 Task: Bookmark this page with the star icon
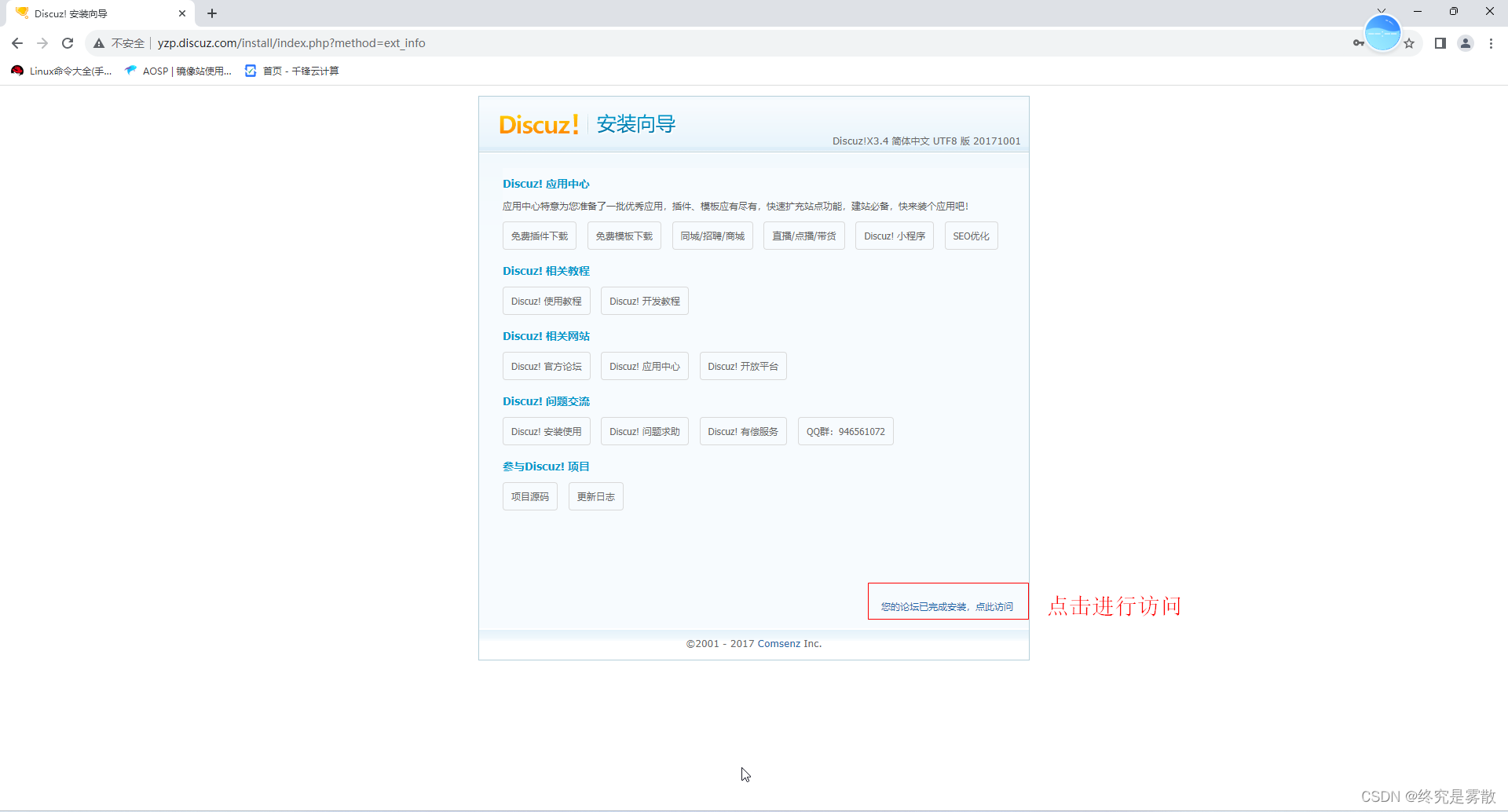[1409, 43]
